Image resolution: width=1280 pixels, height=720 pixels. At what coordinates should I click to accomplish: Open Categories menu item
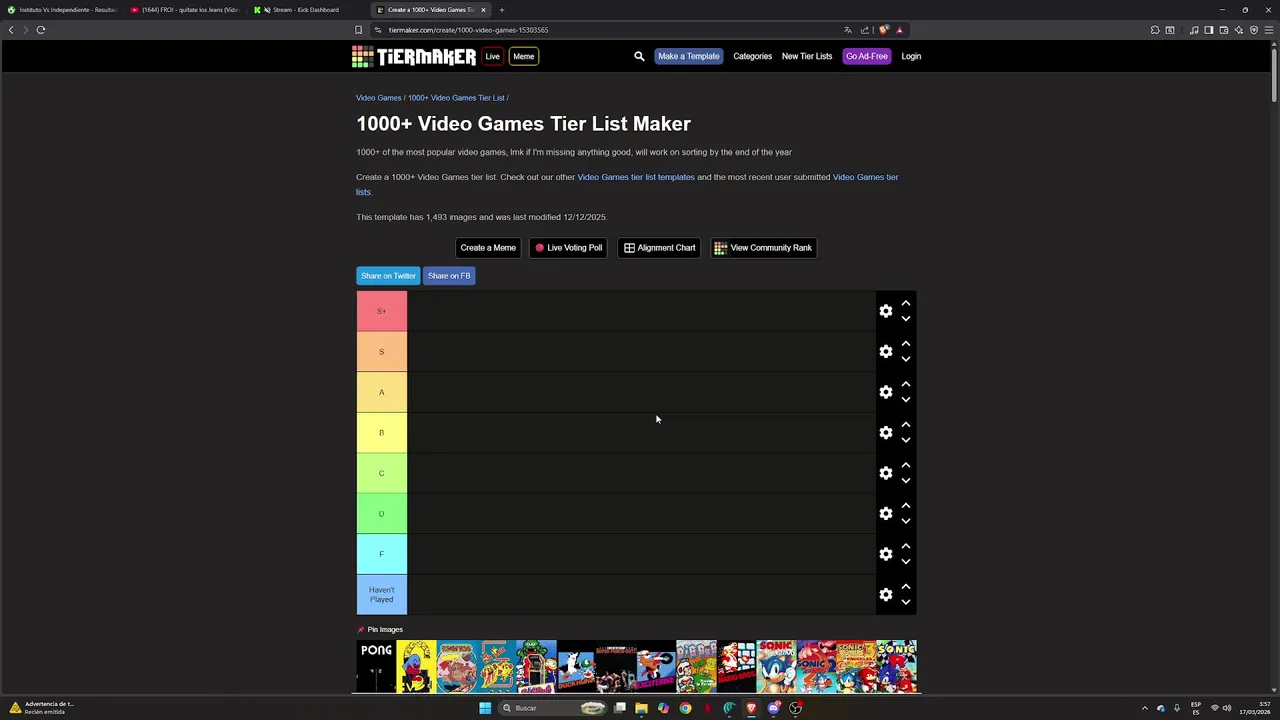(x=753, y=56)
